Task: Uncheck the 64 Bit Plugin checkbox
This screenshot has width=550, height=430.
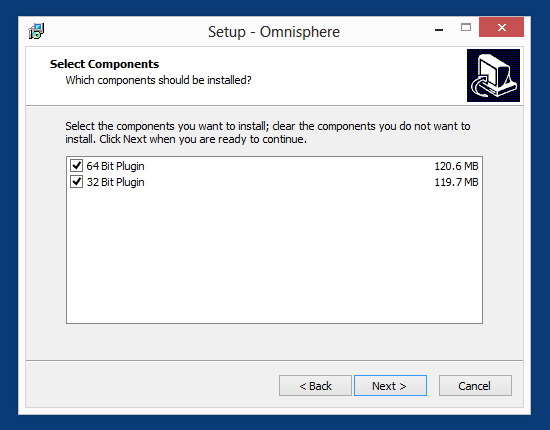Action: click(76, 166)
